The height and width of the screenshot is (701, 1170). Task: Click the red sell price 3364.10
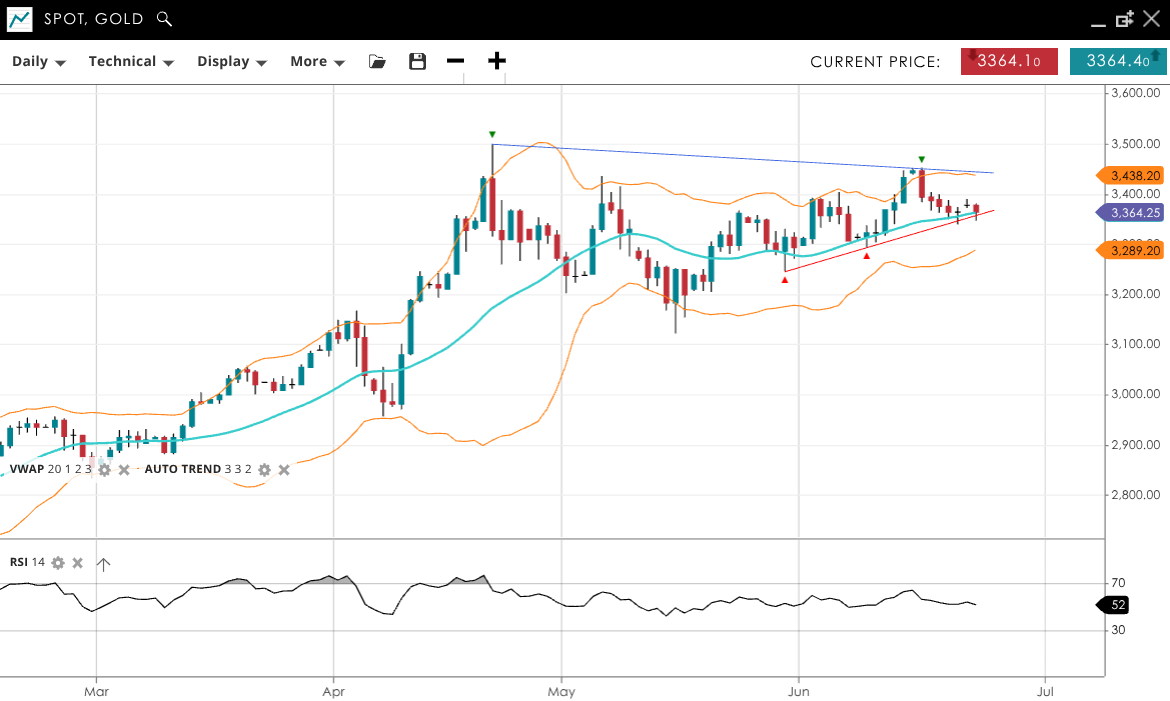1009,61
